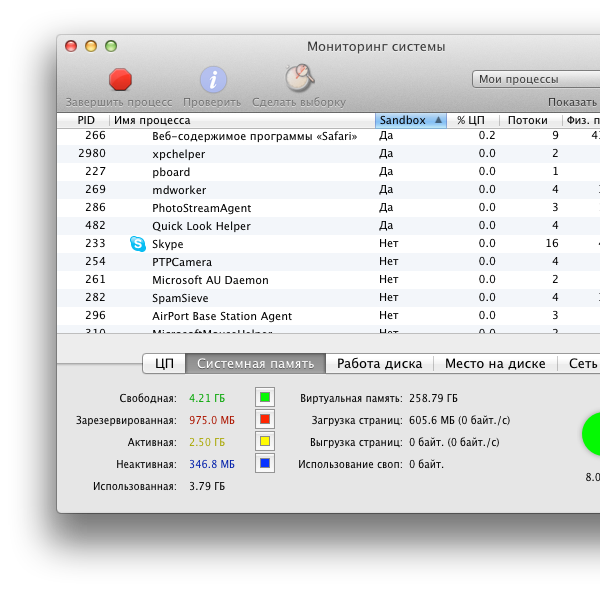The width and height of the screenshot is (600, 592).
Task: Sort by the PID column header
Action: 83,120
